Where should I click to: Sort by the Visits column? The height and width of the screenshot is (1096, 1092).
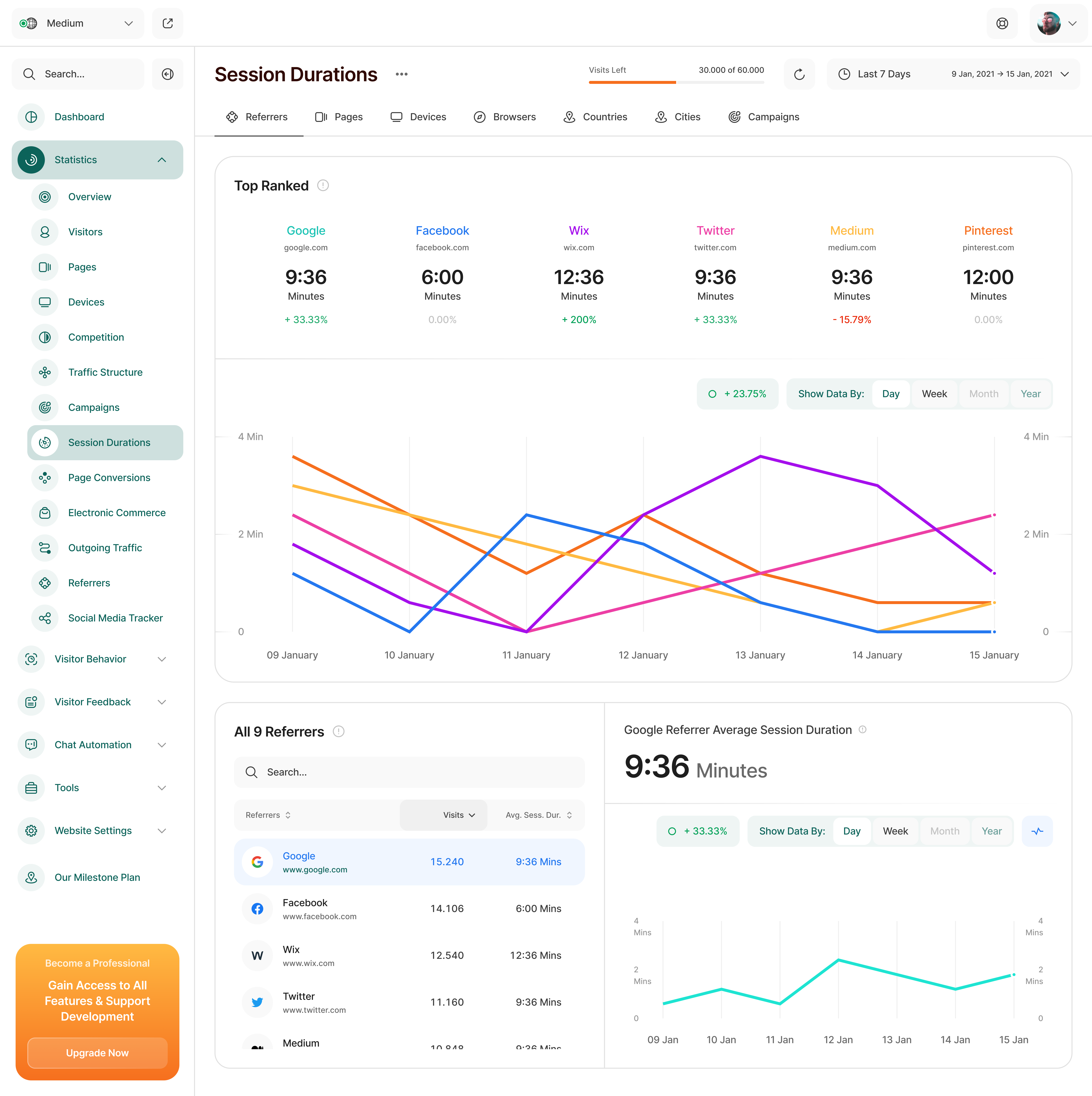pos(444,815)
